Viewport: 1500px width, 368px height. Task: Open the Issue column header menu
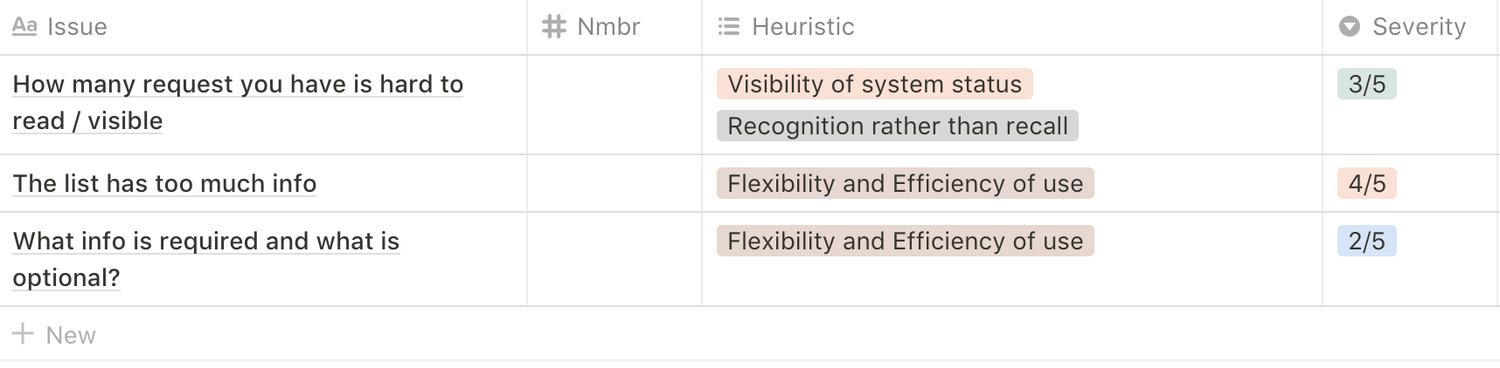pyautogui.click(x=263, y=27)
